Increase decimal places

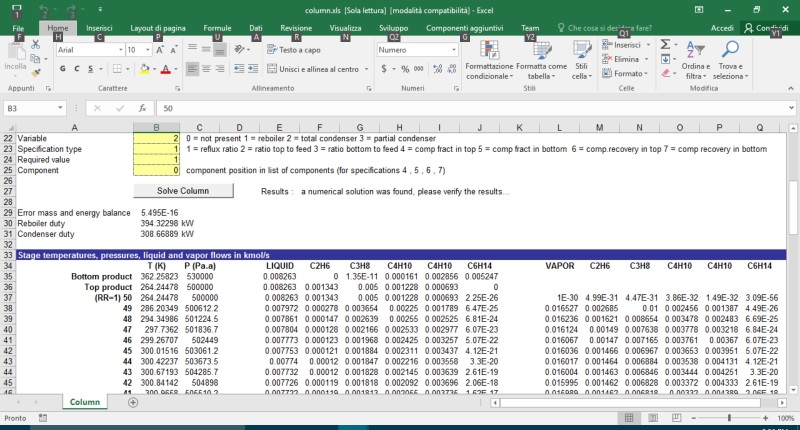(x=437, y=69)
